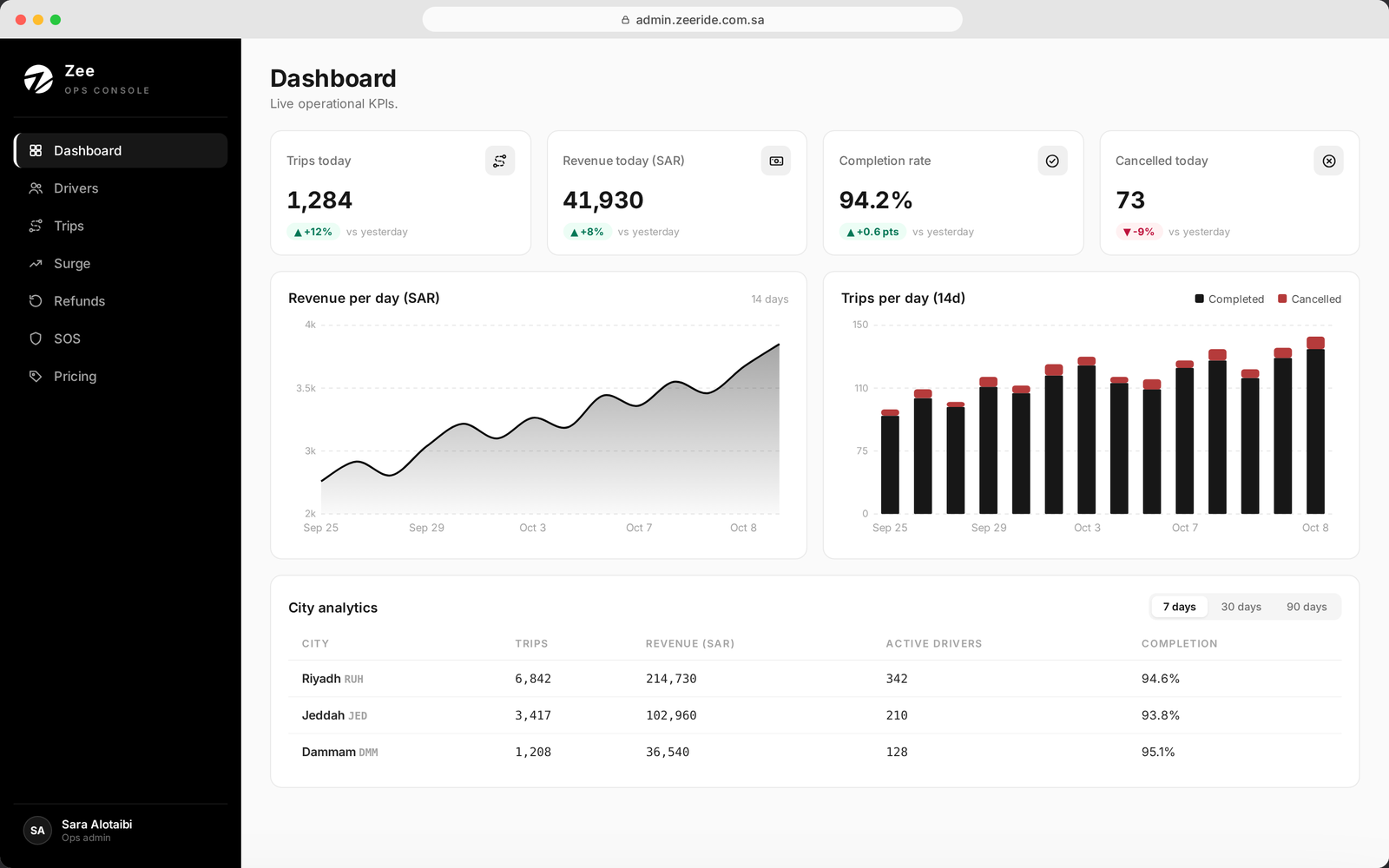The image size is (1389, 868).
Task: Click the +8% revenue badge
Action: point(587,232)
